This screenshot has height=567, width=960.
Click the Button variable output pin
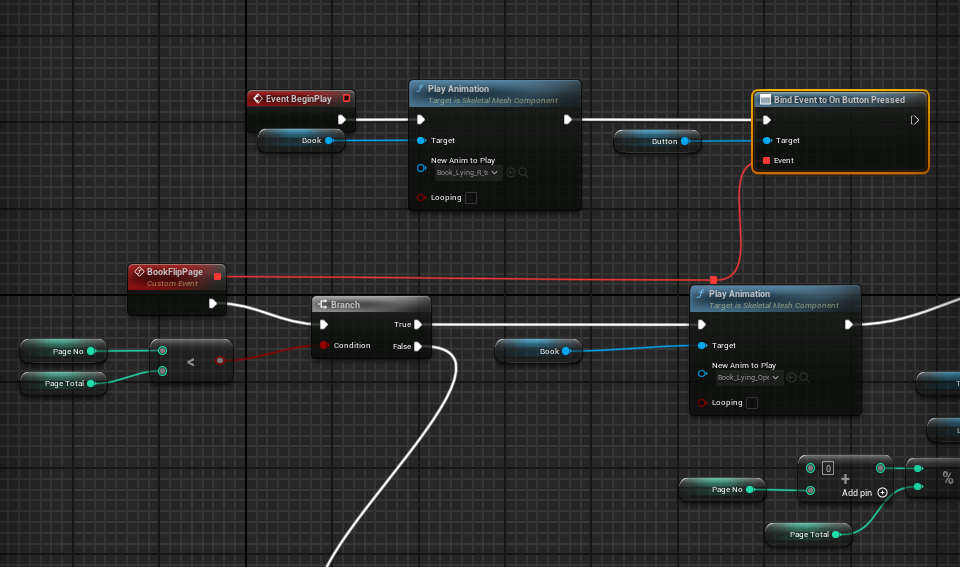(685, 141)
